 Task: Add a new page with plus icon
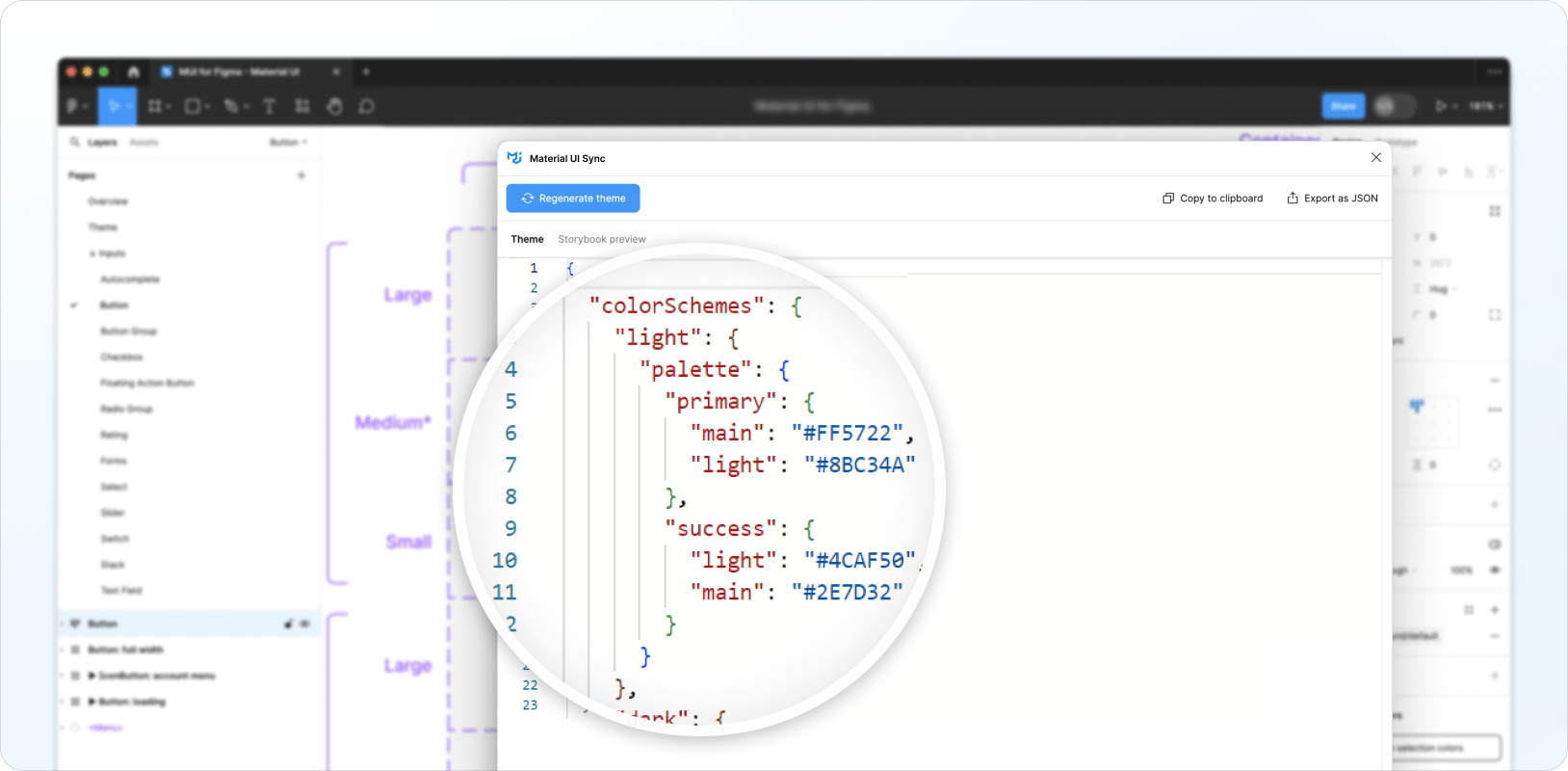[x=301, y=175]
